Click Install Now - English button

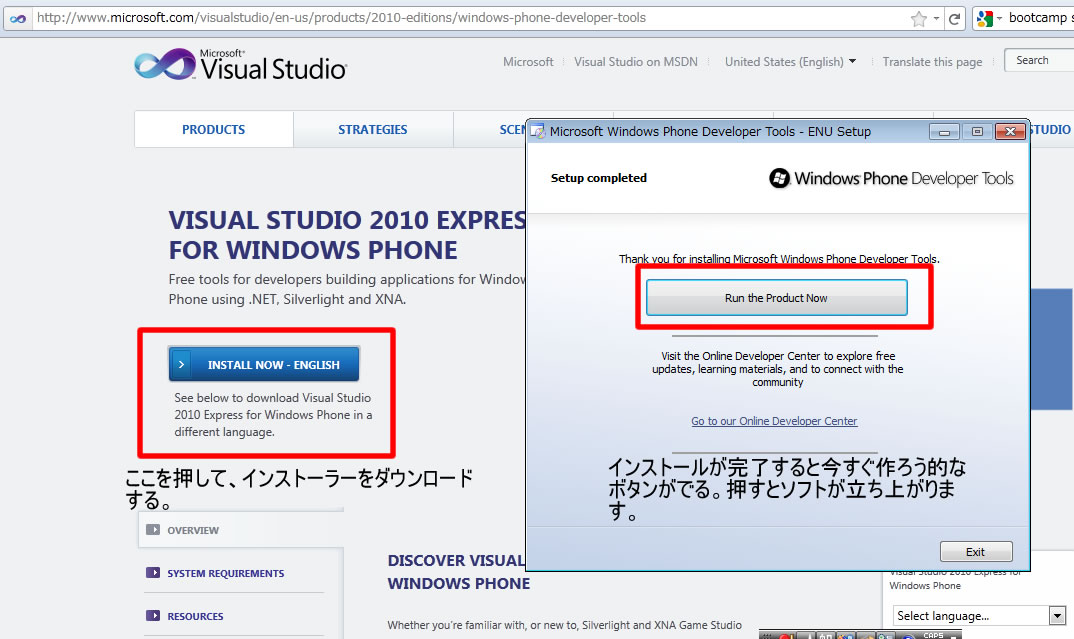[x=264, y=364]
